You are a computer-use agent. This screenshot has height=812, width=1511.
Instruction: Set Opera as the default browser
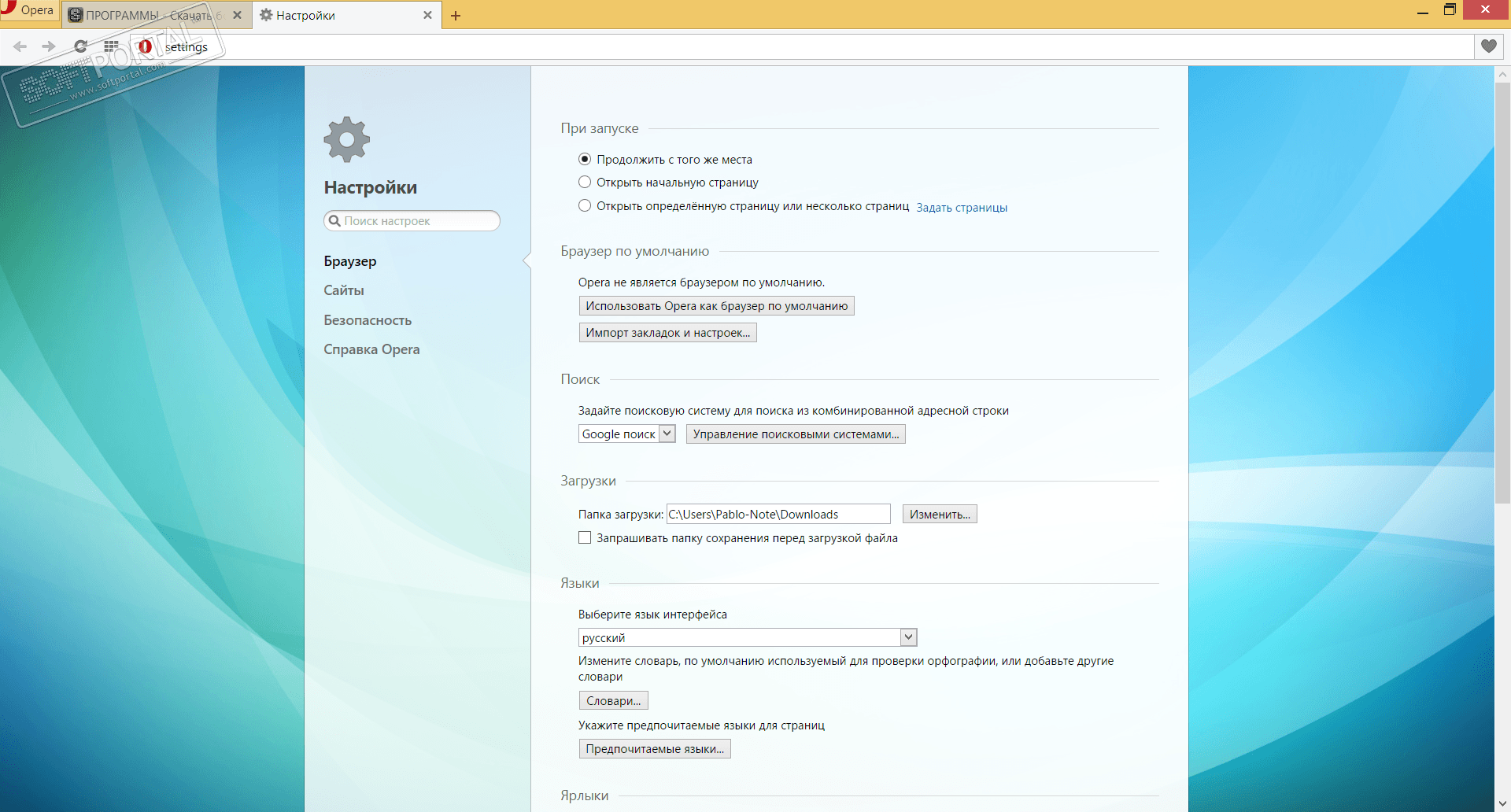point(717,306)
